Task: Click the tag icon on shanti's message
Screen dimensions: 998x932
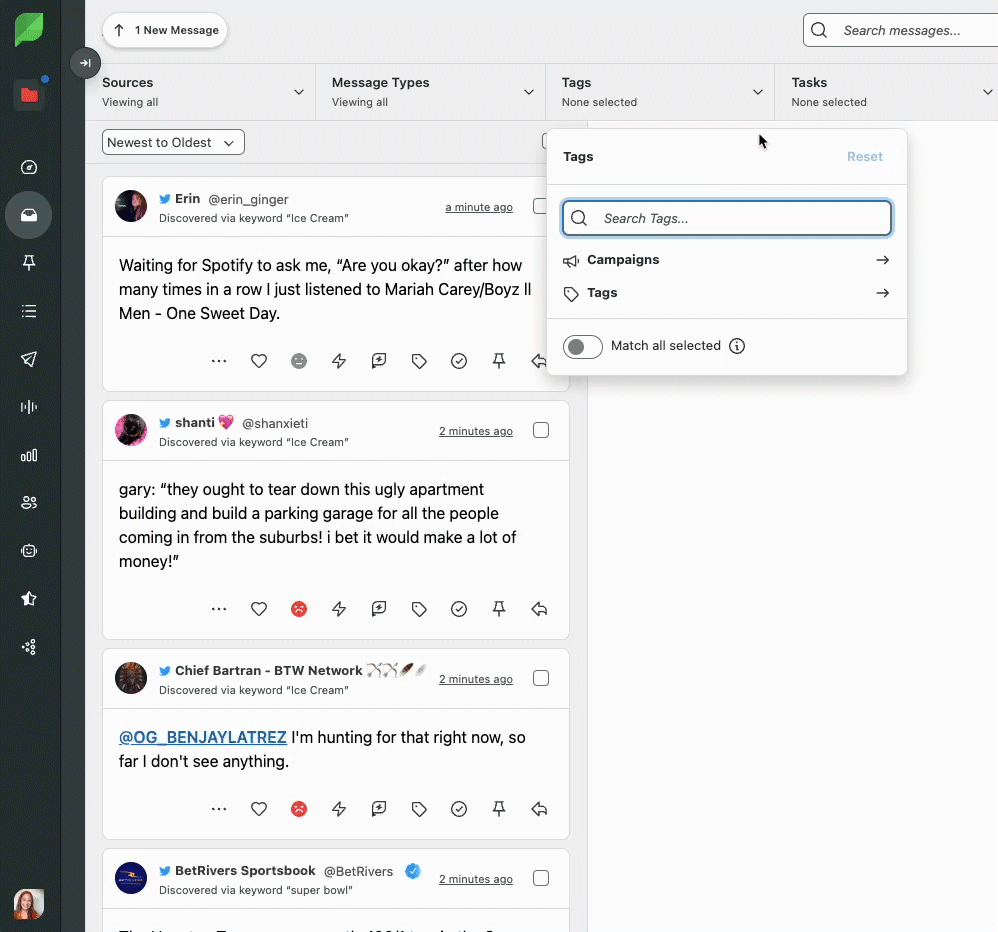Action: click(419, 609)
